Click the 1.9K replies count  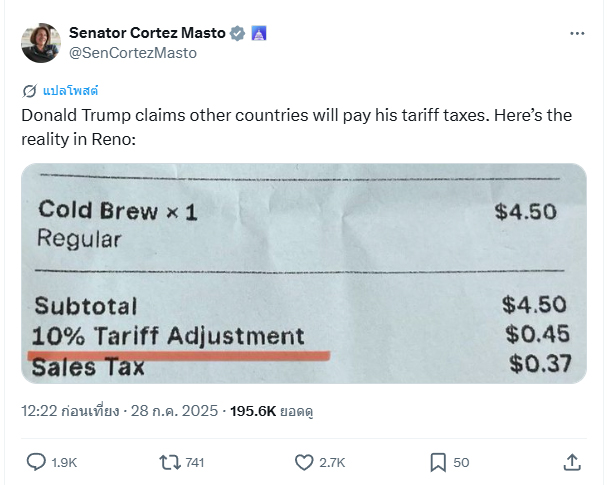(x=63, y=462)
